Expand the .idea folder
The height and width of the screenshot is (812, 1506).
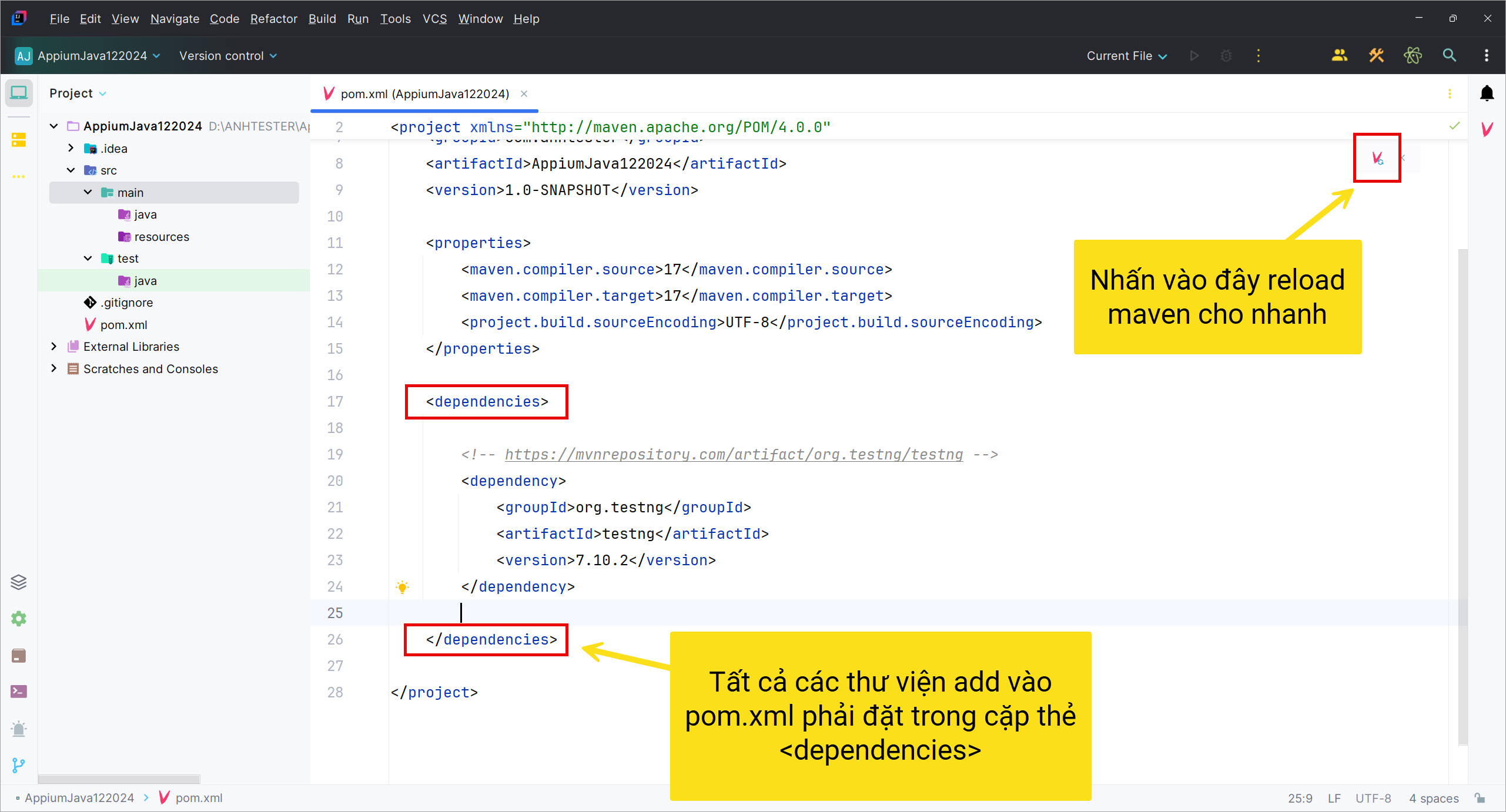click(71, 148)
